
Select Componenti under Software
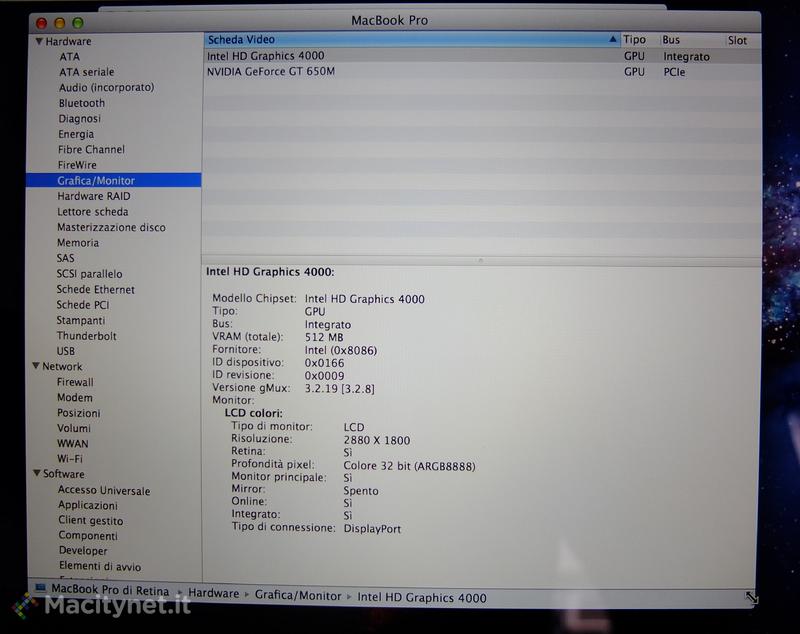click(x=88, y=536)
